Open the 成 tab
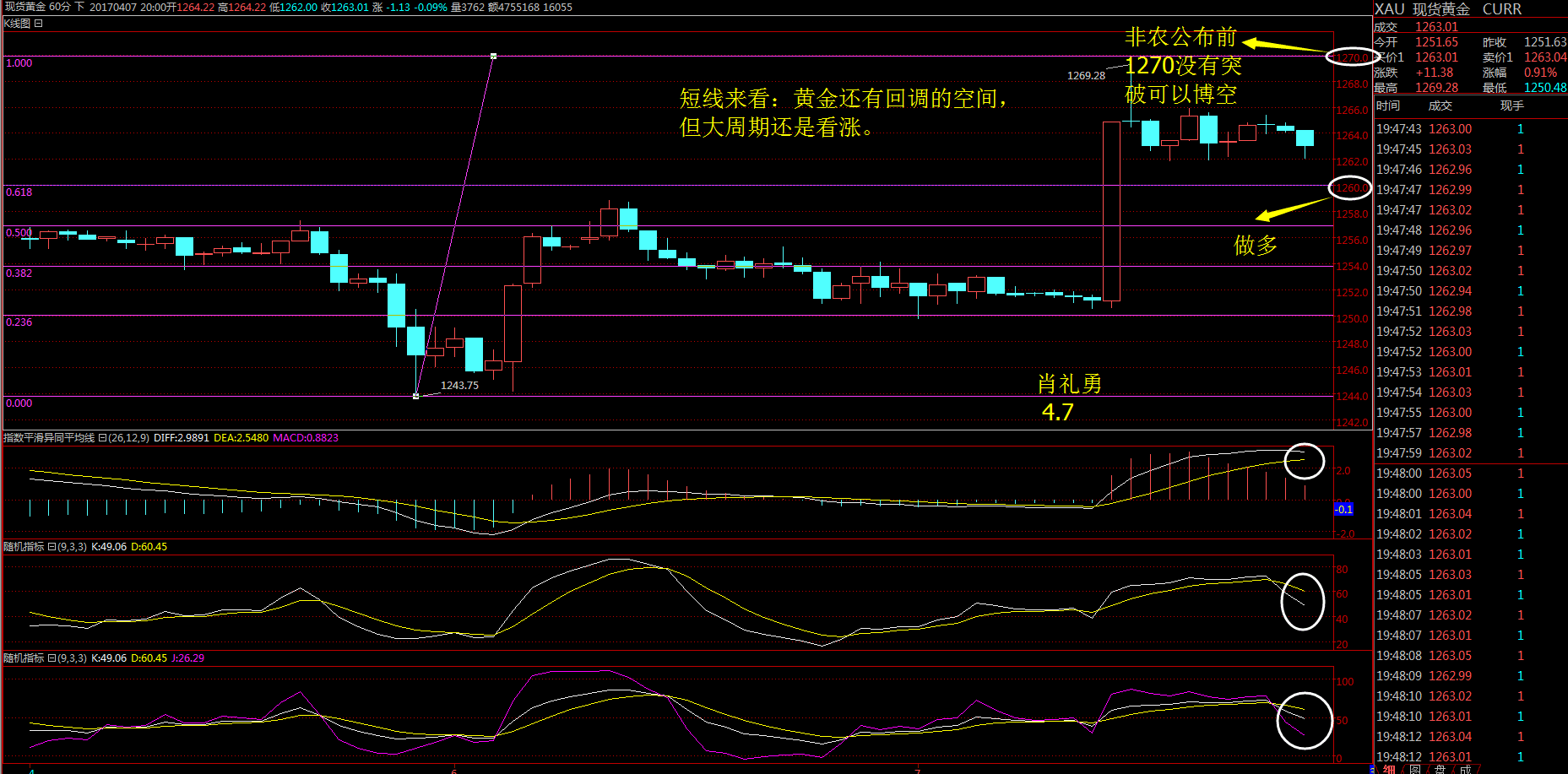The image size is (1568, 774). pos(1465,769)
